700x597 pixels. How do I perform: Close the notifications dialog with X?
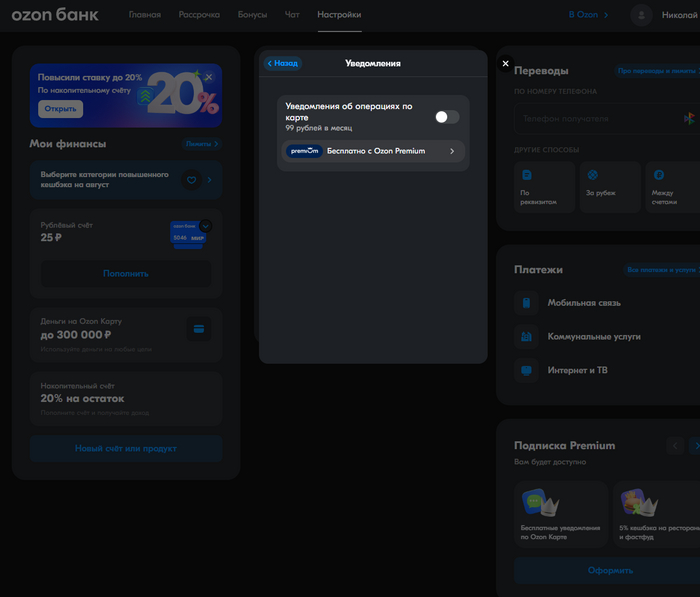[505, 63]
